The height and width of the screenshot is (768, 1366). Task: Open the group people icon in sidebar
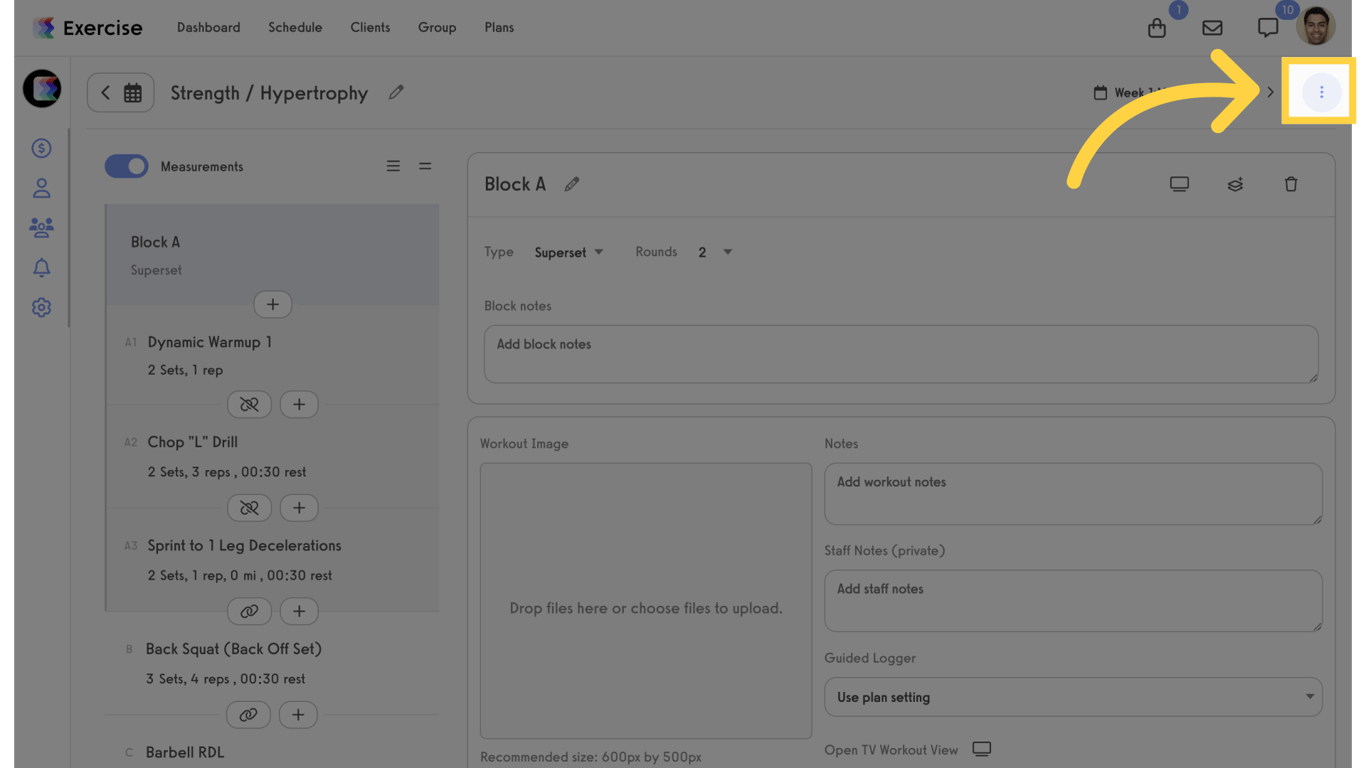[x=41, y=228]
